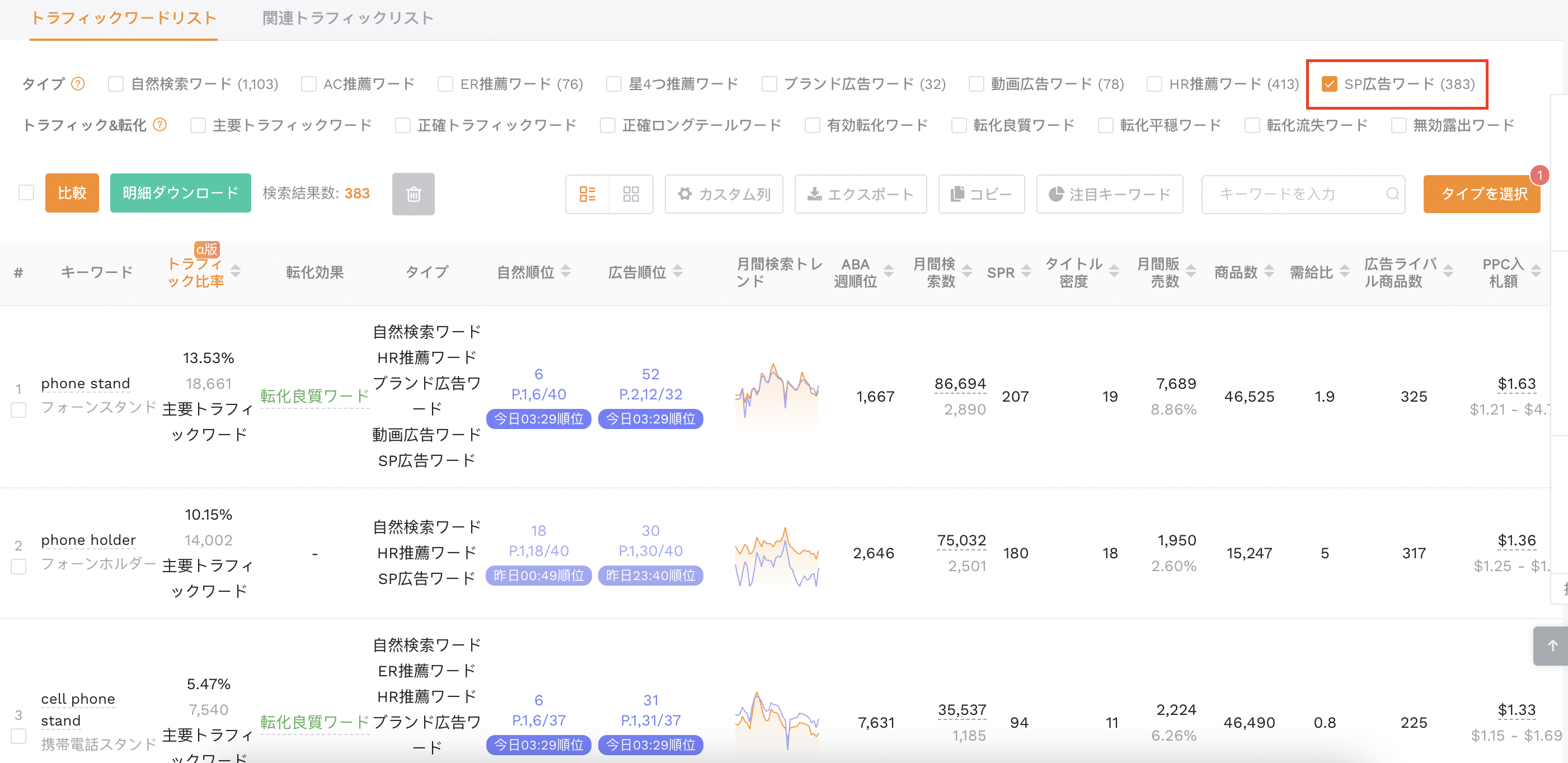1568x763 pixels.
Task: Sort by 月間検索数 column
Action: click(x=967, y=271)
